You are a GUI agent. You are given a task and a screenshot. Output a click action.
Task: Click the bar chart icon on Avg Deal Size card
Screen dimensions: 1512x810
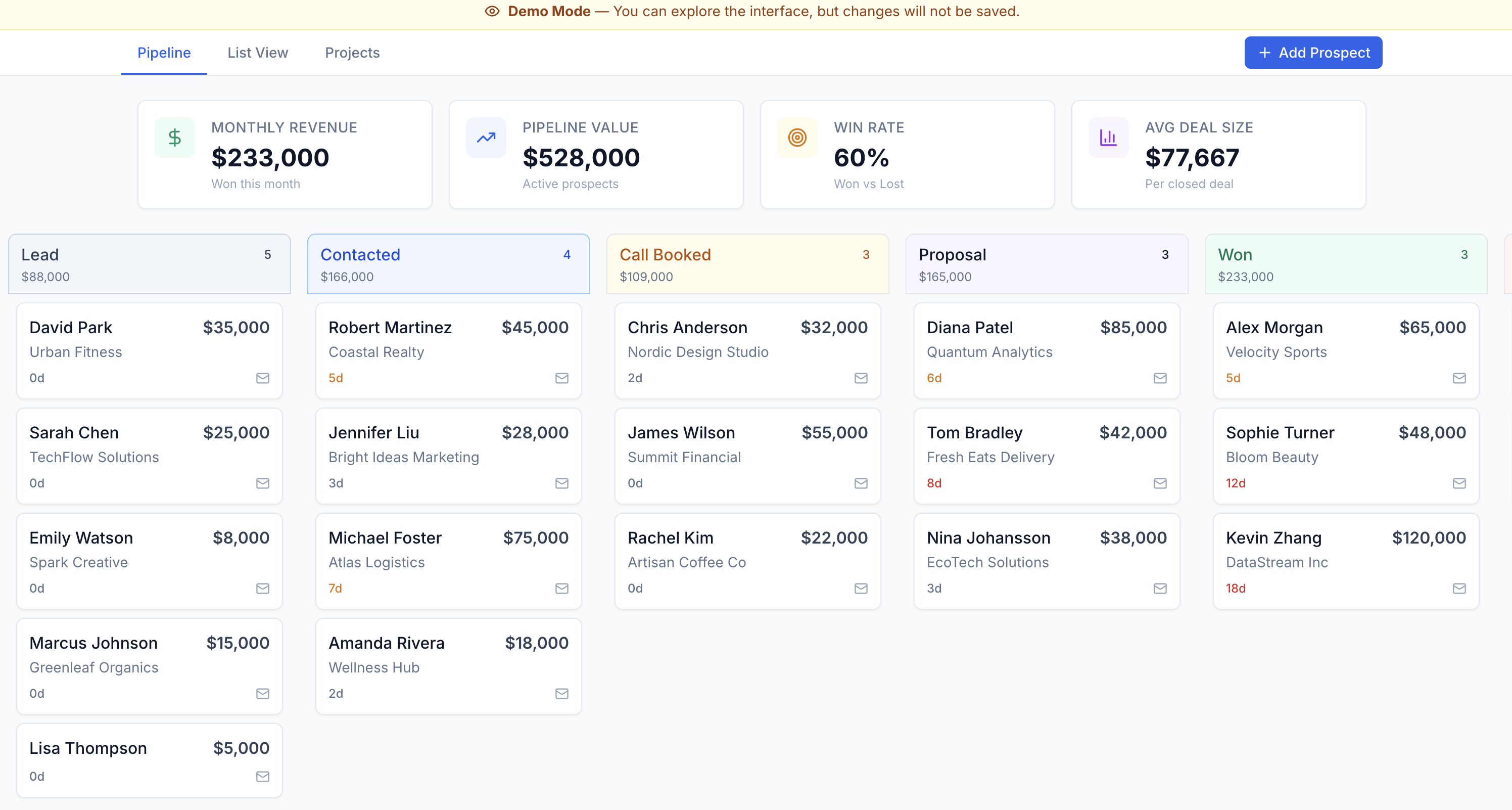1108,137
